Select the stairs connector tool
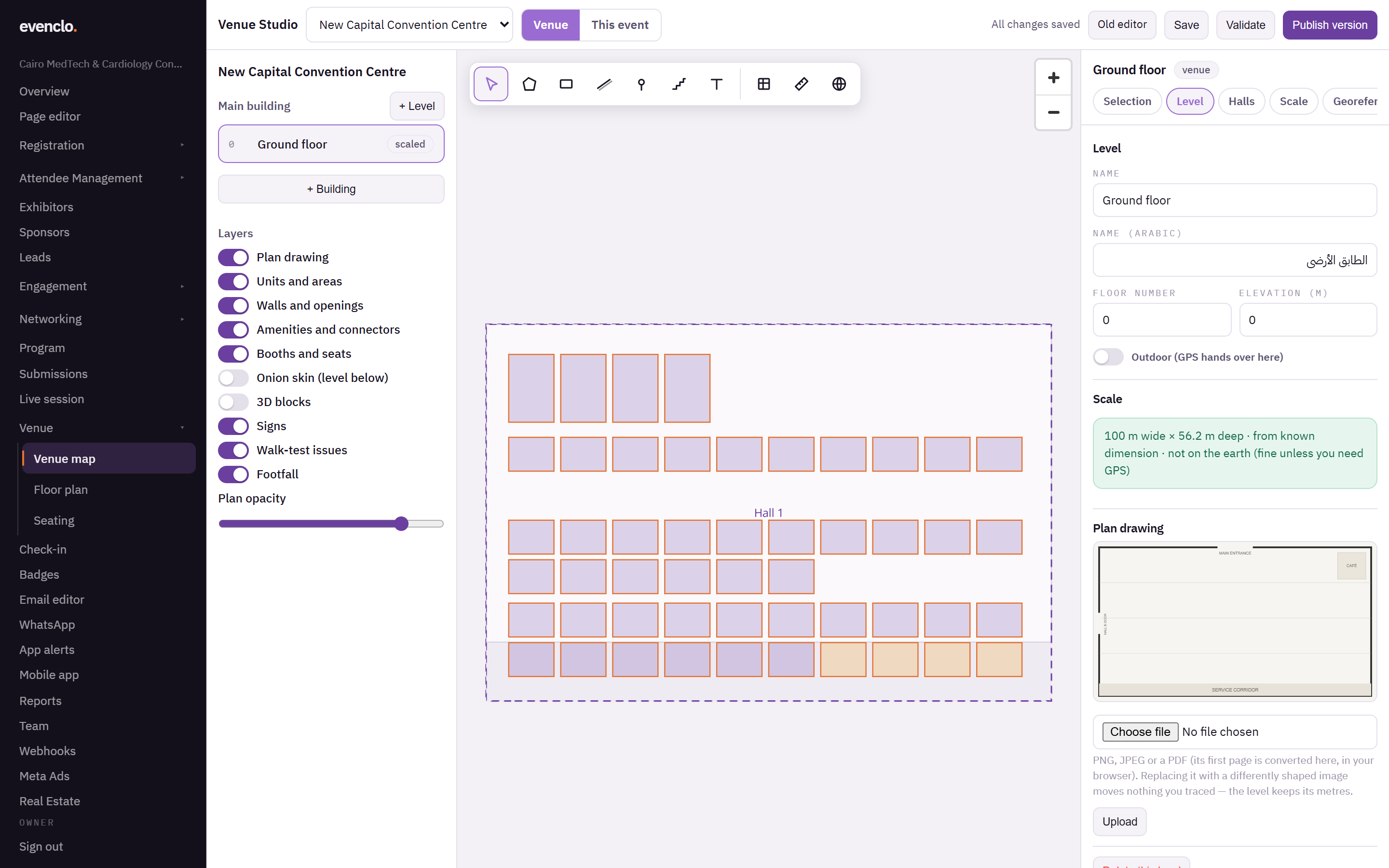Viewport: 1389px width, 868px height. [x=679, y=84]
